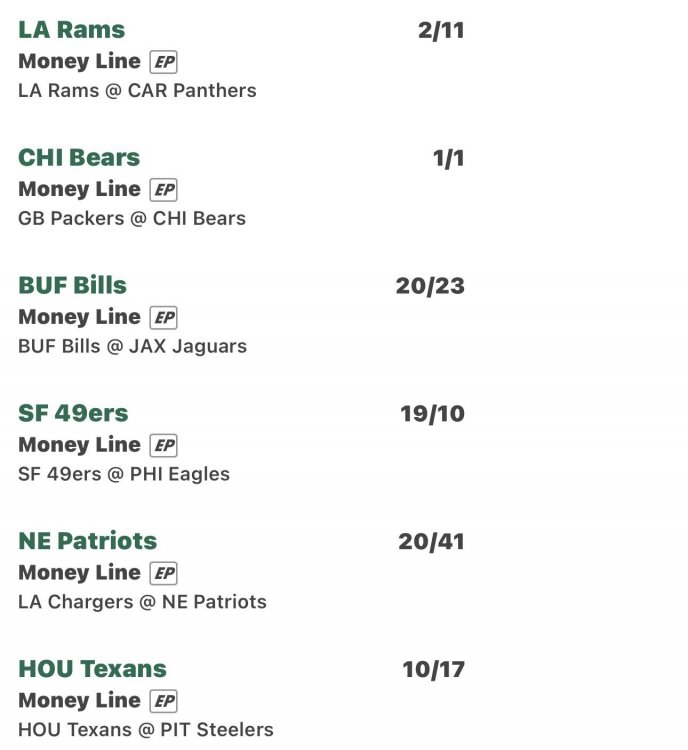Screen dimensions: 688x750
Task: Open the BUF Bills selection
Action: click(x=72, y=286)
